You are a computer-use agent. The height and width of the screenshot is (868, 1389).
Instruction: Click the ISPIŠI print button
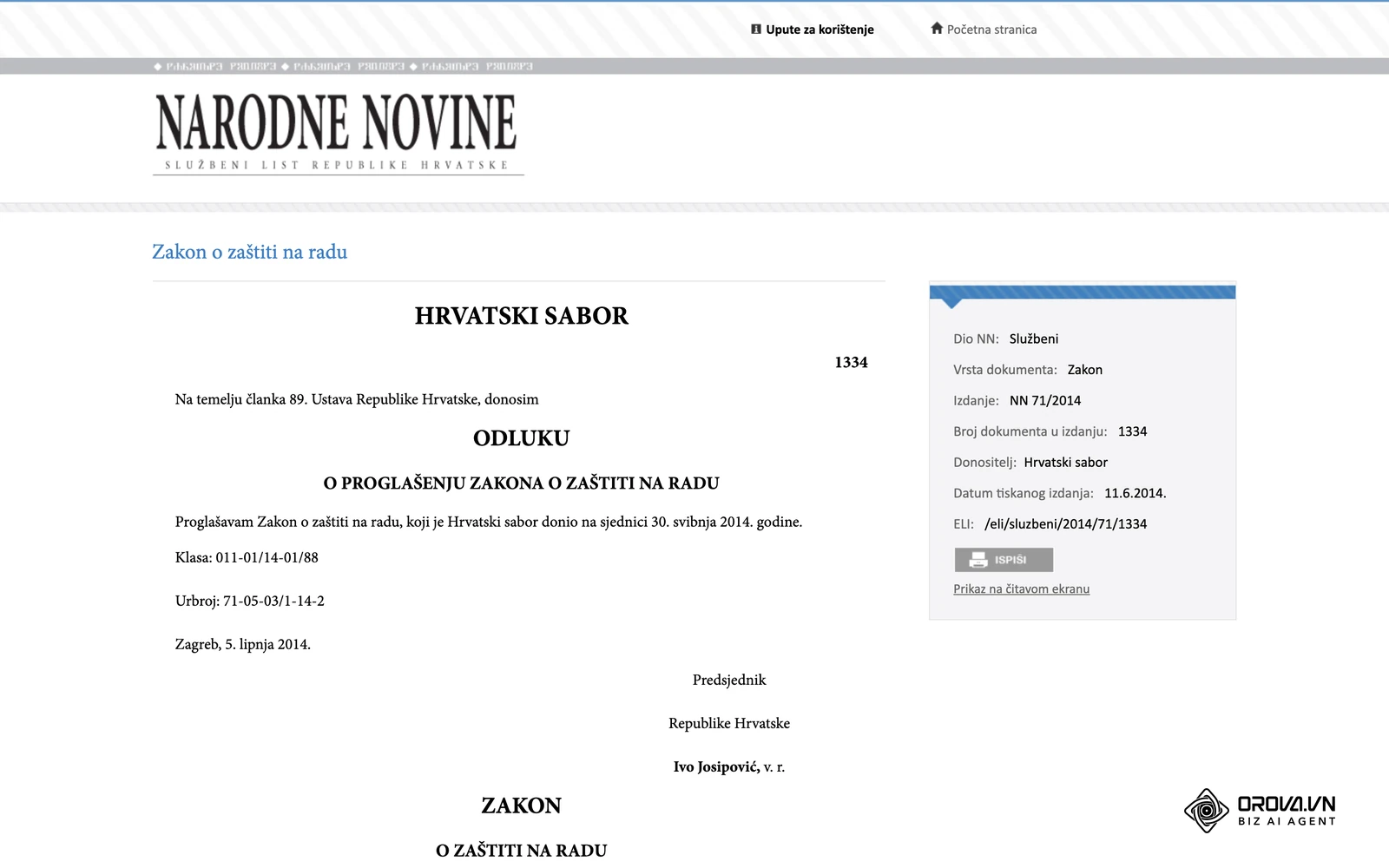coord(1004,560)
